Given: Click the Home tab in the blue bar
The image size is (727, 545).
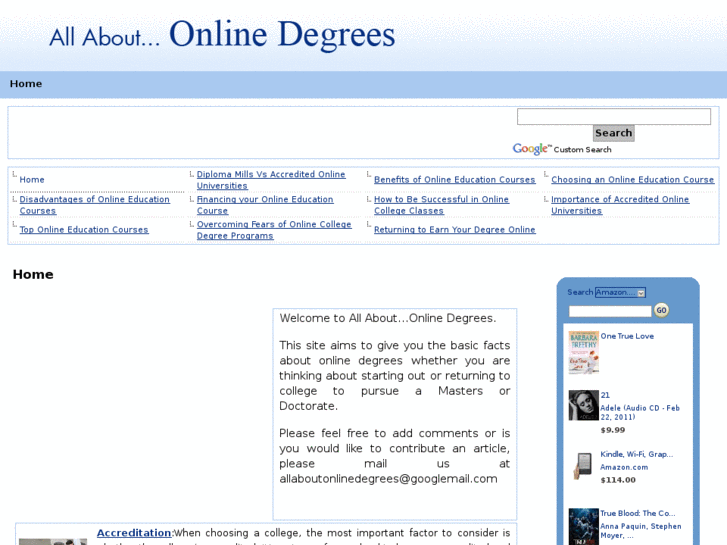Looking at the screenshot, I should 26,84.
